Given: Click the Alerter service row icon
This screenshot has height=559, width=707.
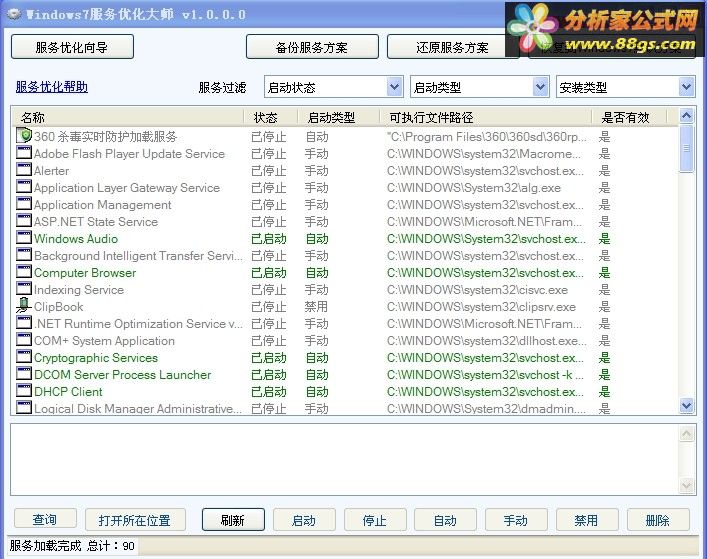Looking at the screenshot, I should (x=24, y=170).
